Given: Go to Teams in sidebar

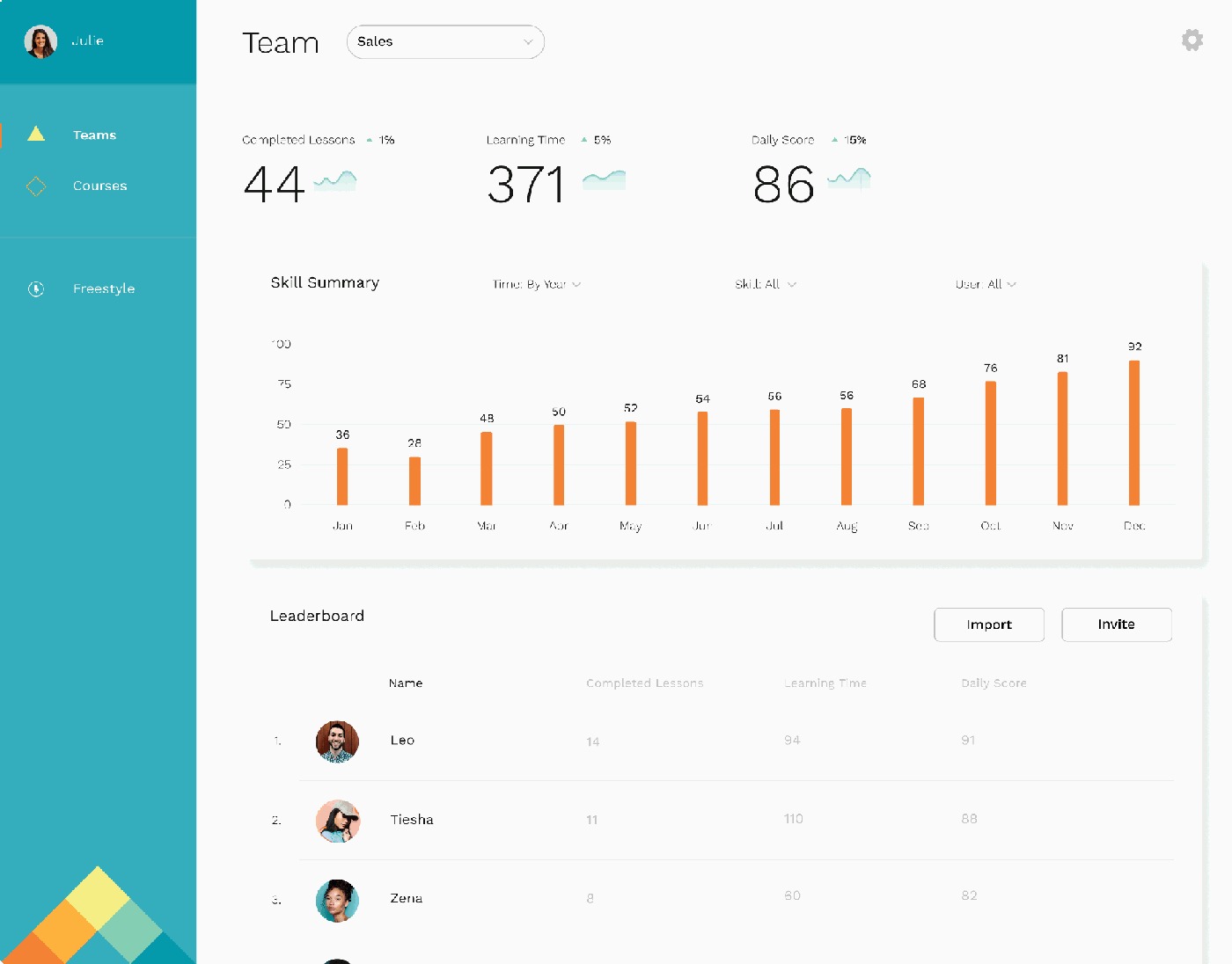Looking at the screenshot, I should coord(94,135).
